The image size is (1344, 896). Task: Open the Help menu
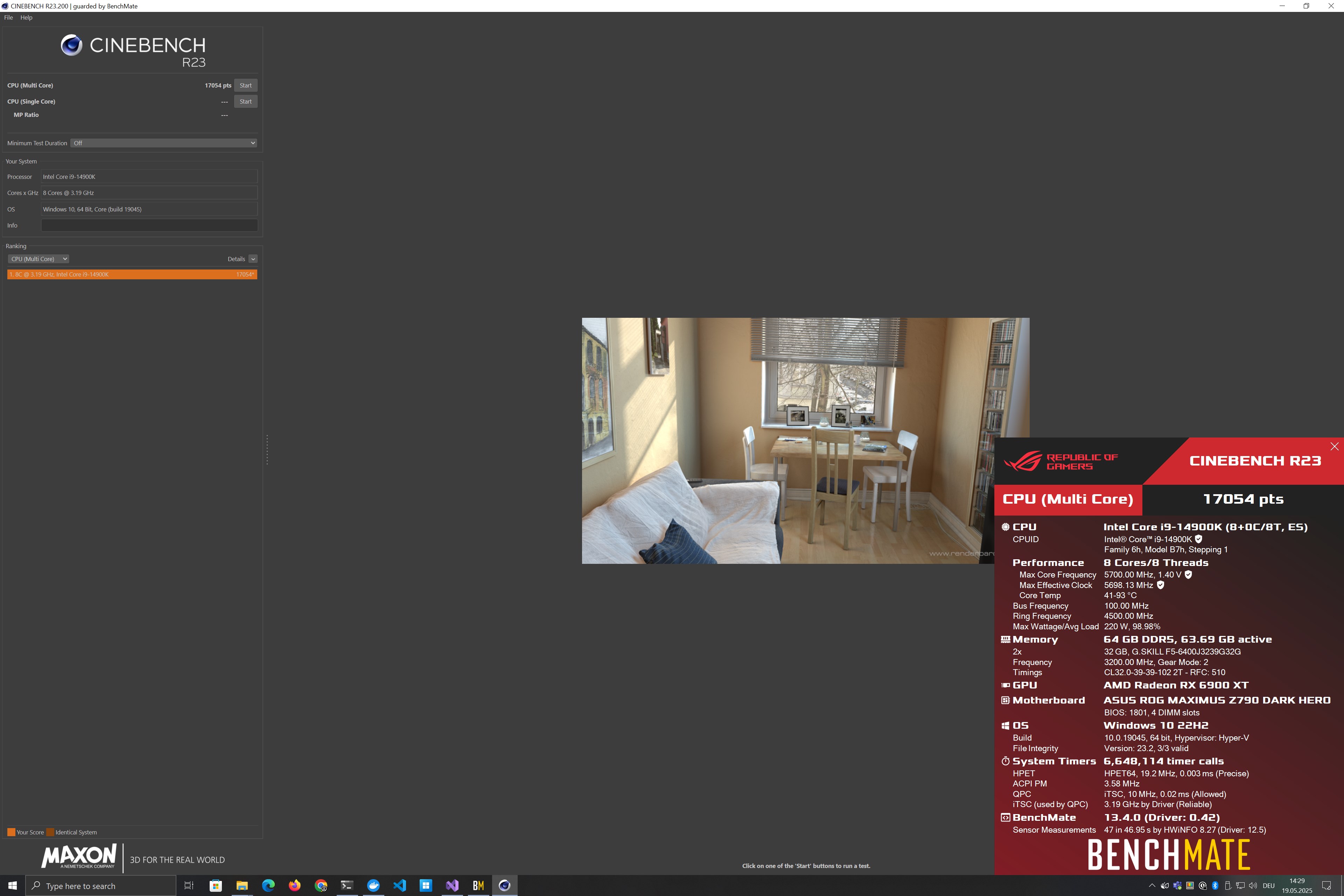tap(26, 18)
